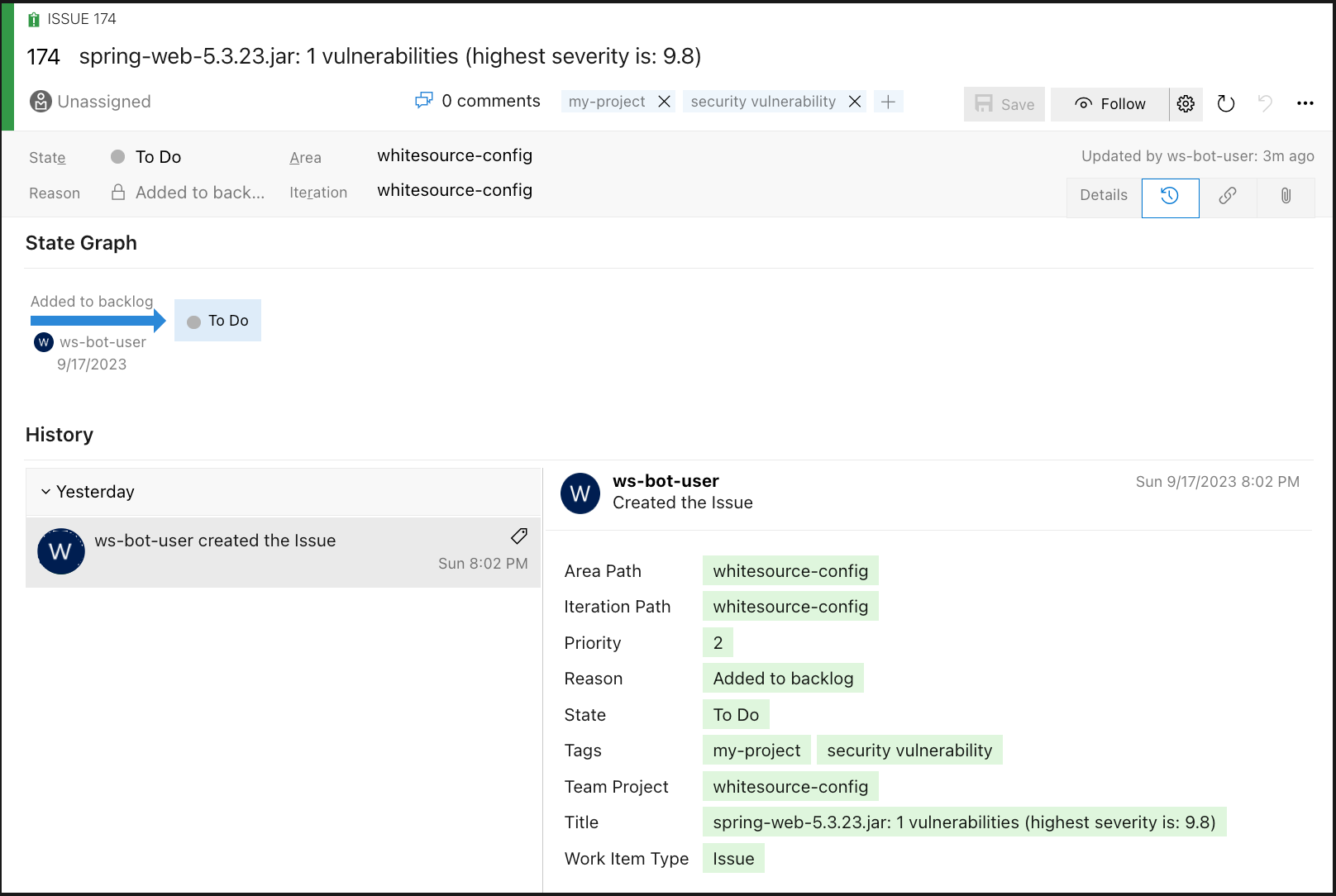Screen dimensions: 1336x896
Task: Click the settings gear next to Follow
Action: [x=1186, y=104]
